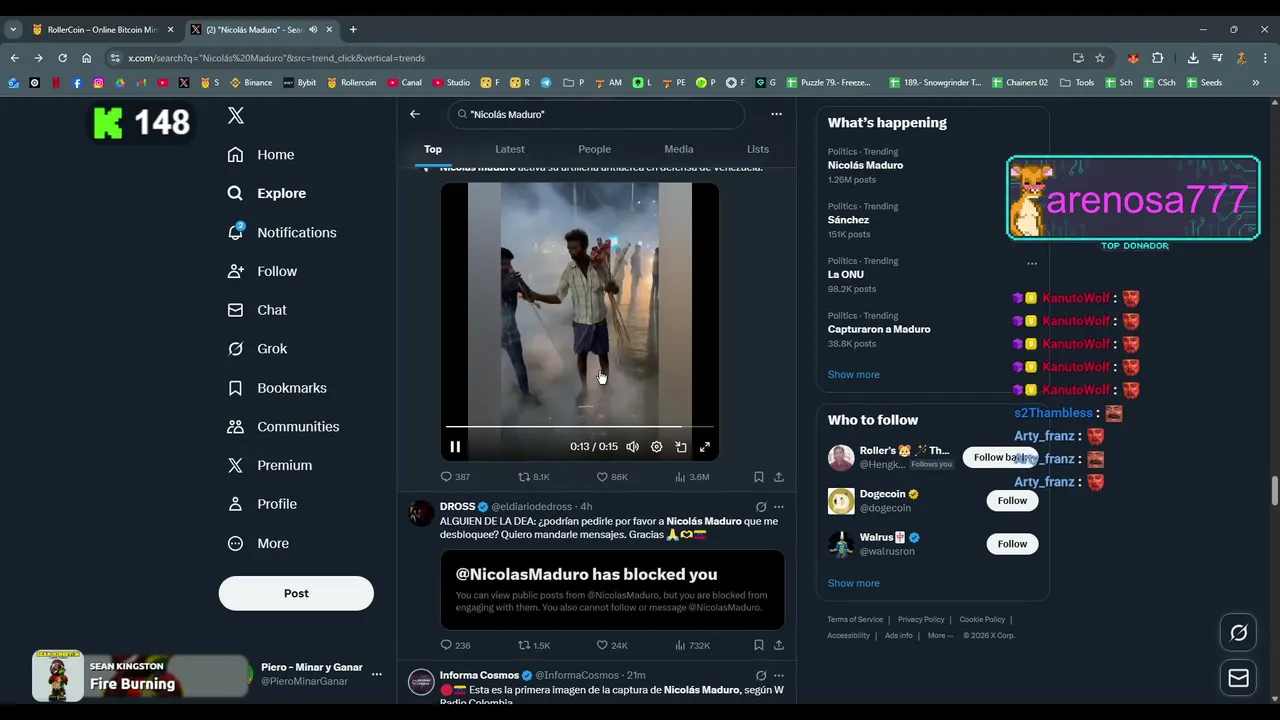The height and width of the screenshot is (720, 1280).
Task: Follow the Dogecoin account
Action: point(1012,500)
